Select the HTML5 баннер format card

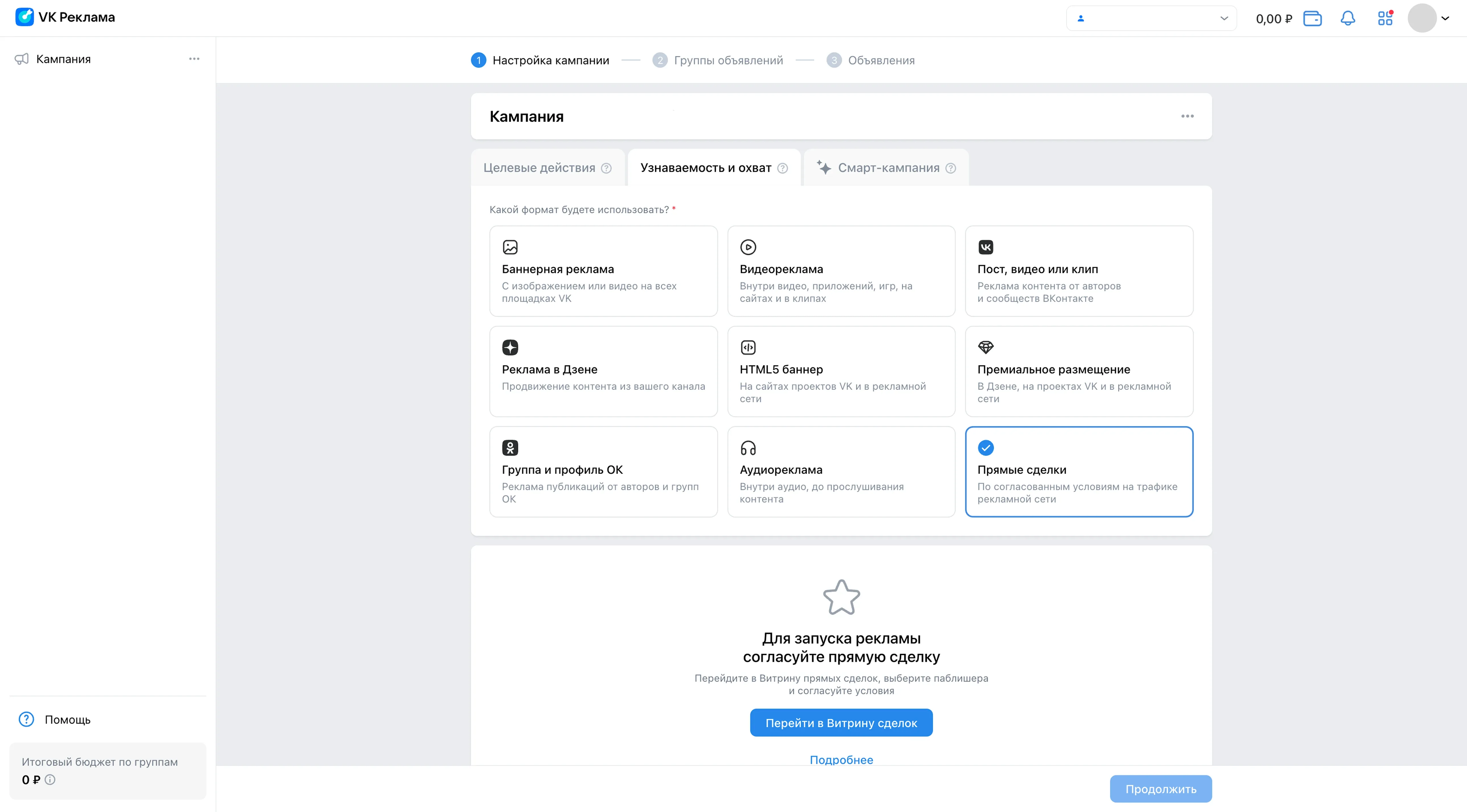click(841, 371)
